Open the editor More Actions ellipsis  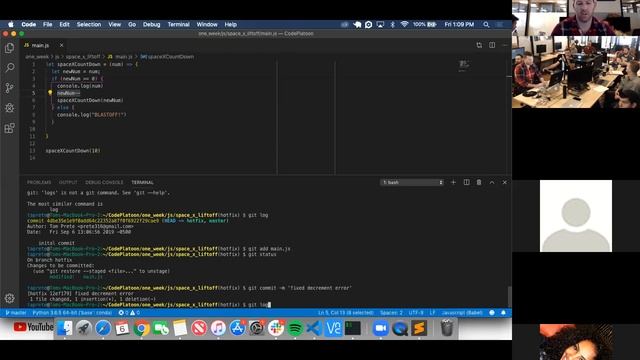[505, 45]
